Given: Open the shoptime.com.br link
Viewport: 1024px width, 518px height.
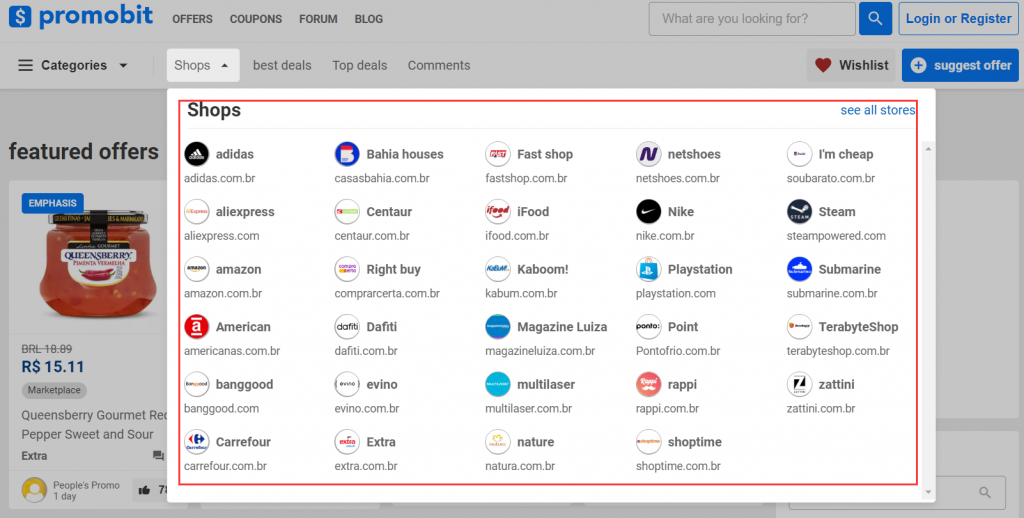Looking at the screenshot, I should coord(678,466).
